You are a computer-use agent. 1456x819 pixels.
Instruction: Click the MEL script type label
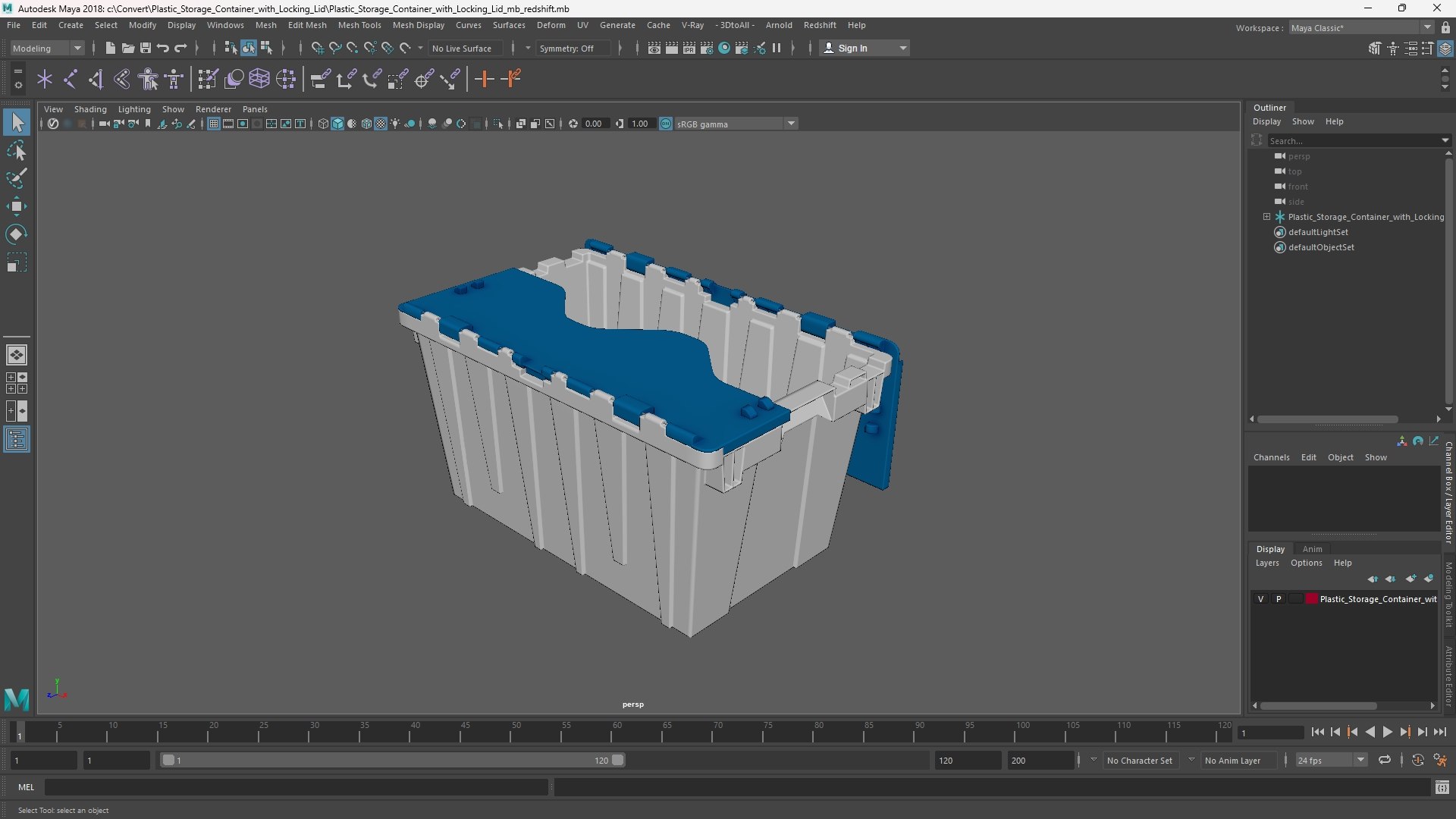click(27, 787)
